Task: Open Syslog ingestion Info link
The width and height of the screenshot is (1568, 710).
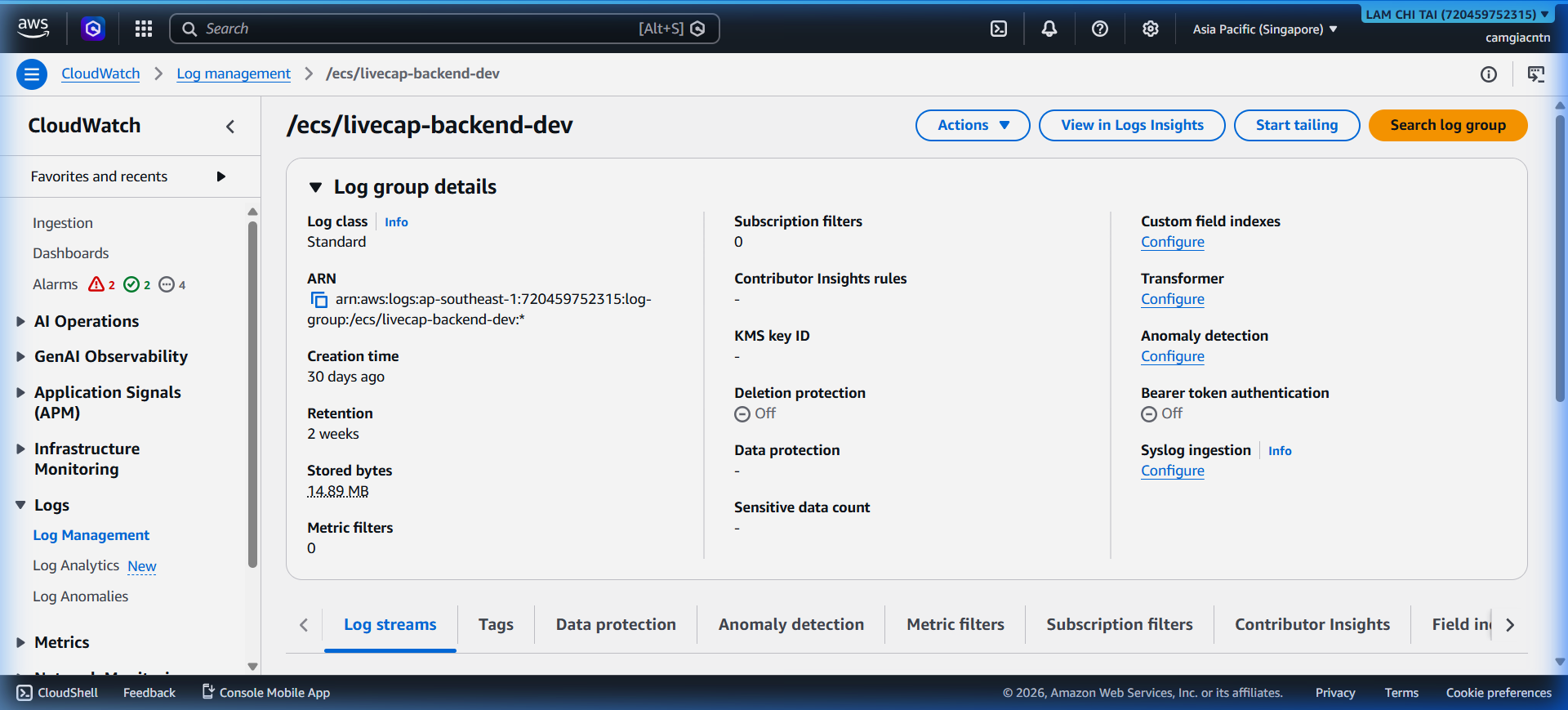Action: [x=1280, y=451]
